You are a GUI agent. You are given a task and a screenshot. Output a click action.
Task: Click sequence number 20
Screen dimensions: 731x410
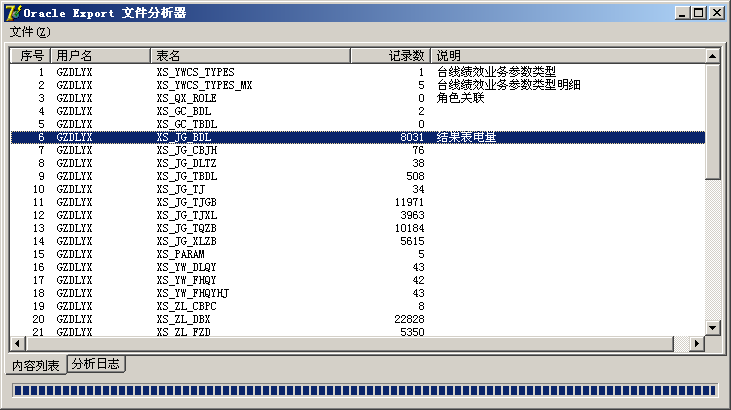click(x=38, y=320)
